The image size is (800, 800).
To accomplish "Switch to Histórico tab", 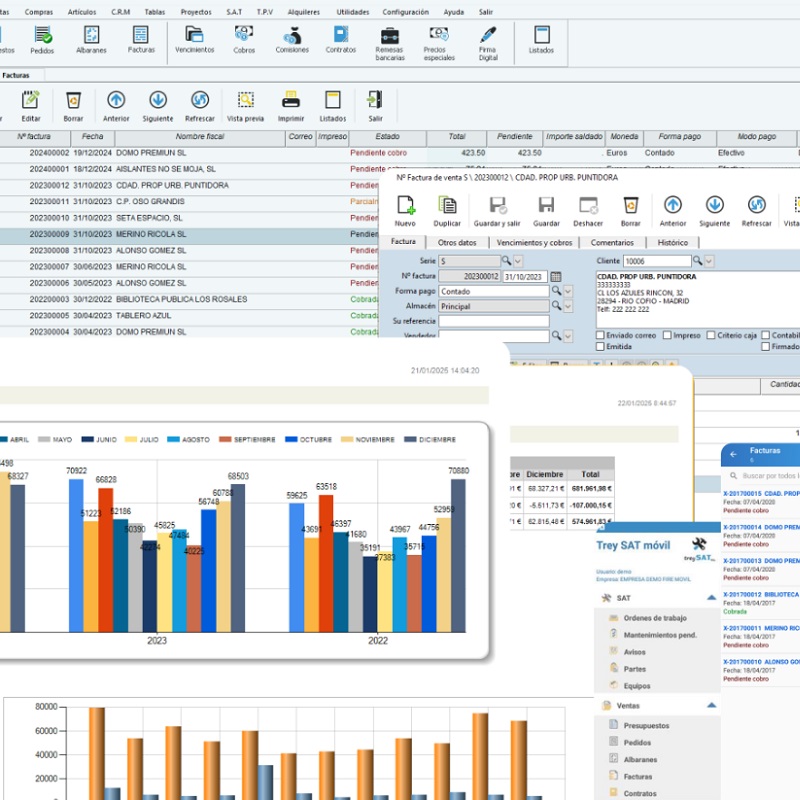I will (672, 242).
